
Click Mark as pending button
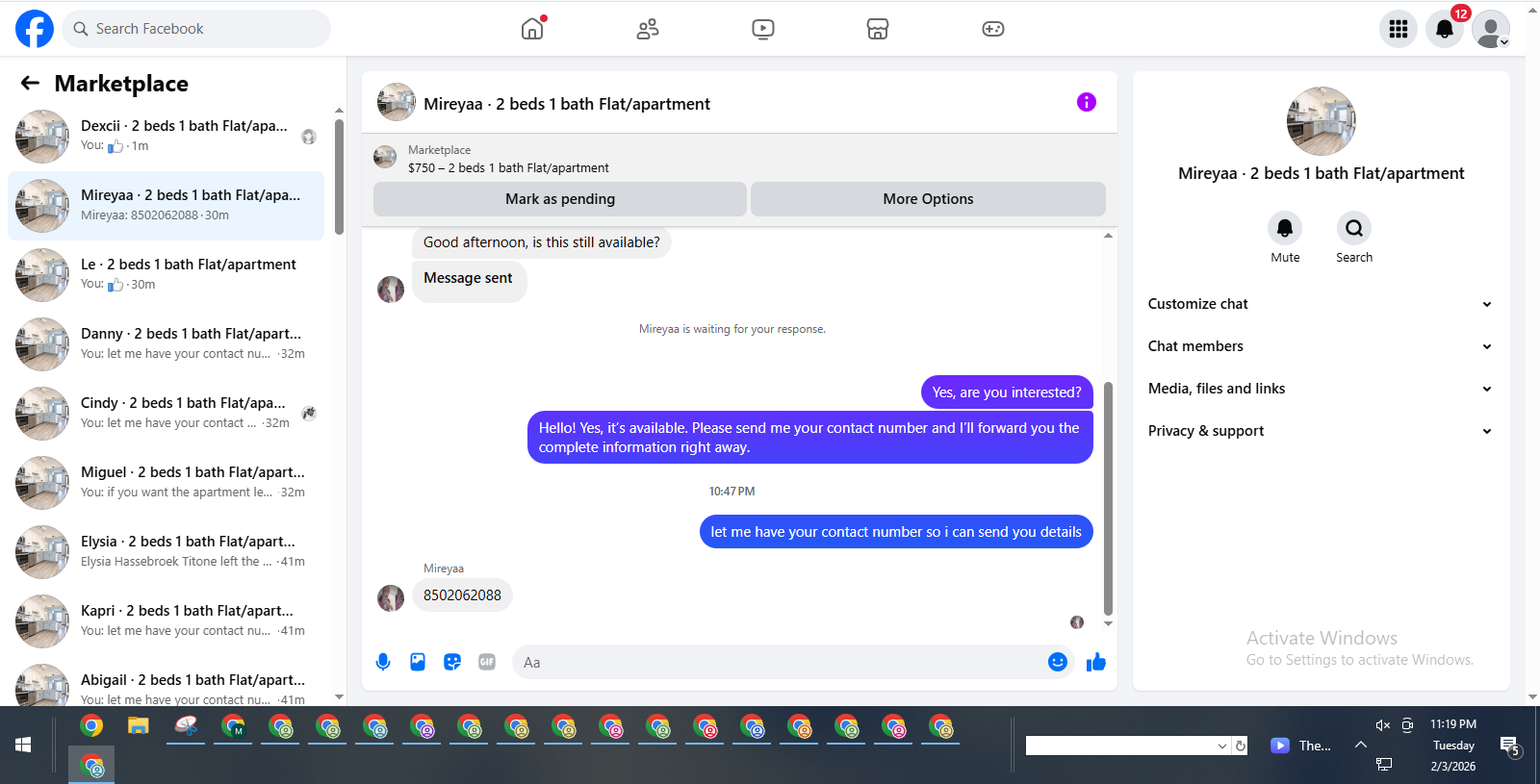[x=560, y=199]
